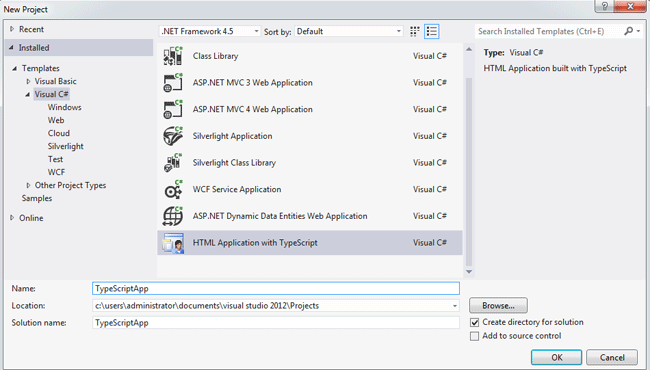The height and width of the screenshot is (370, 650).
Task: Collapse the Installed section
Action: tap(11, 48)
